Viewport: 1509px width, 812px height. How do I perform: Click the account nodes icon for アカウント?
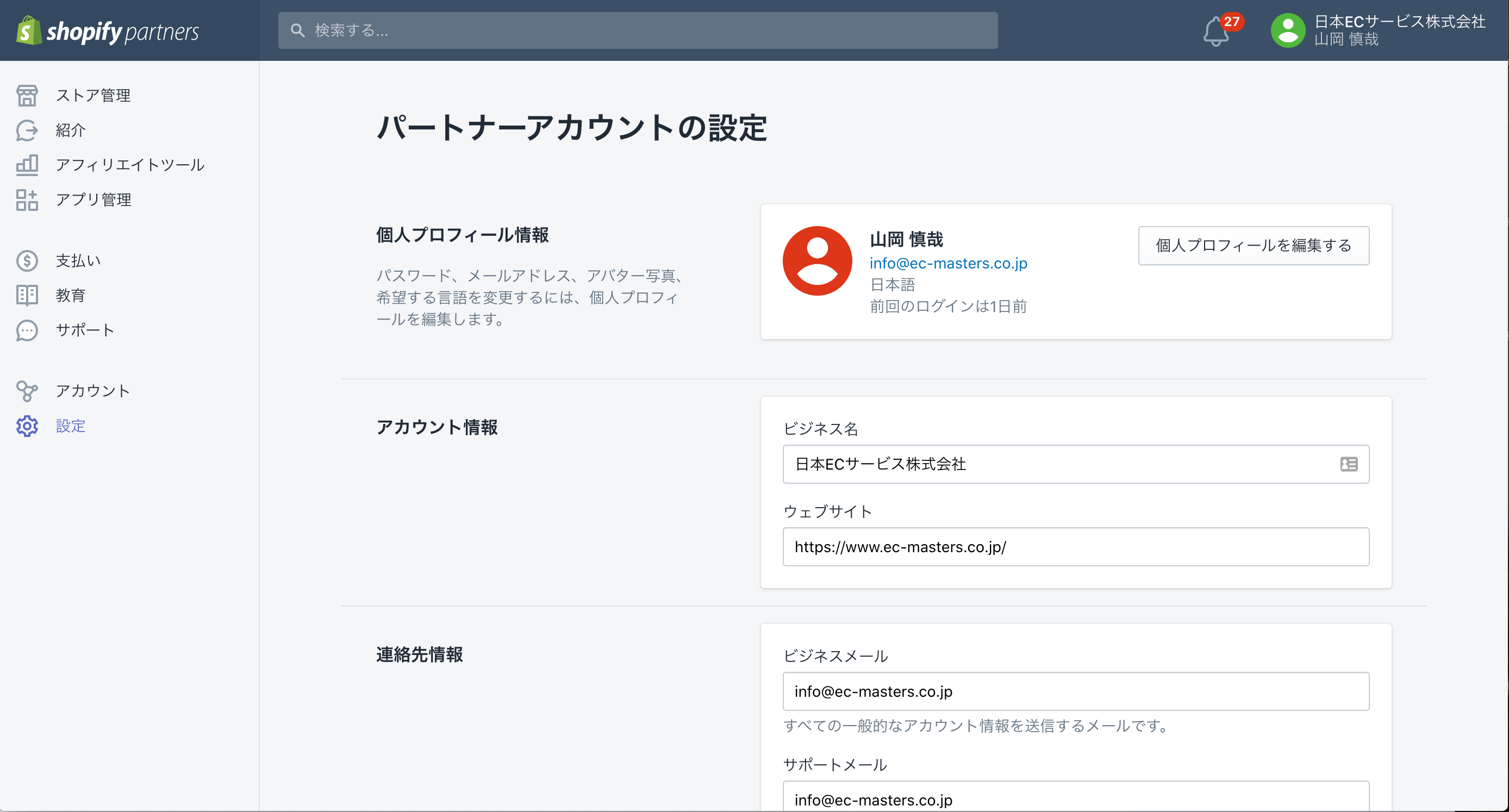click(27, 391)
